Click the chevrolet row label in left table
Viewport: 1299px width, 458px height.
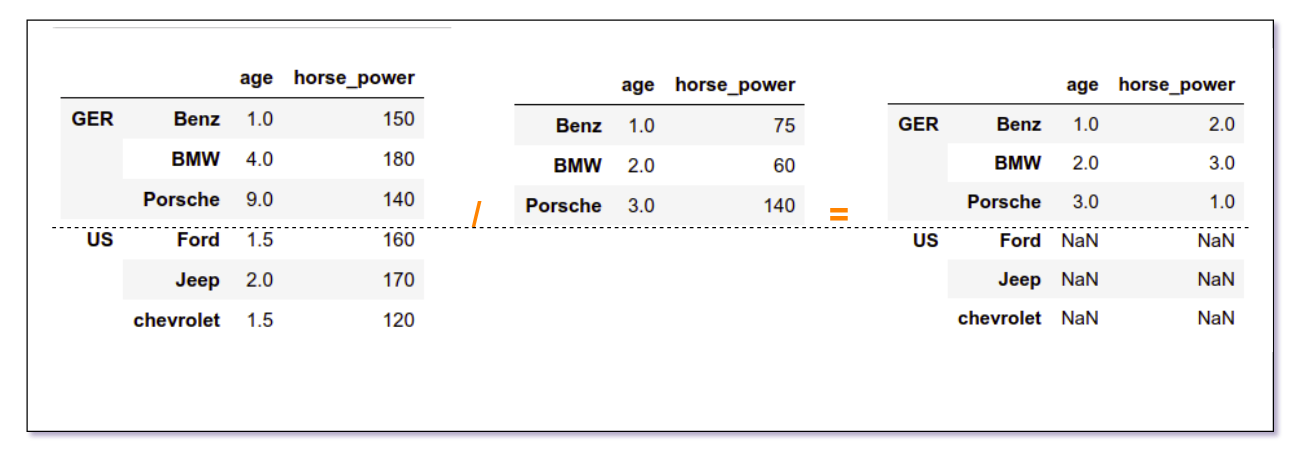click(176, 320)
